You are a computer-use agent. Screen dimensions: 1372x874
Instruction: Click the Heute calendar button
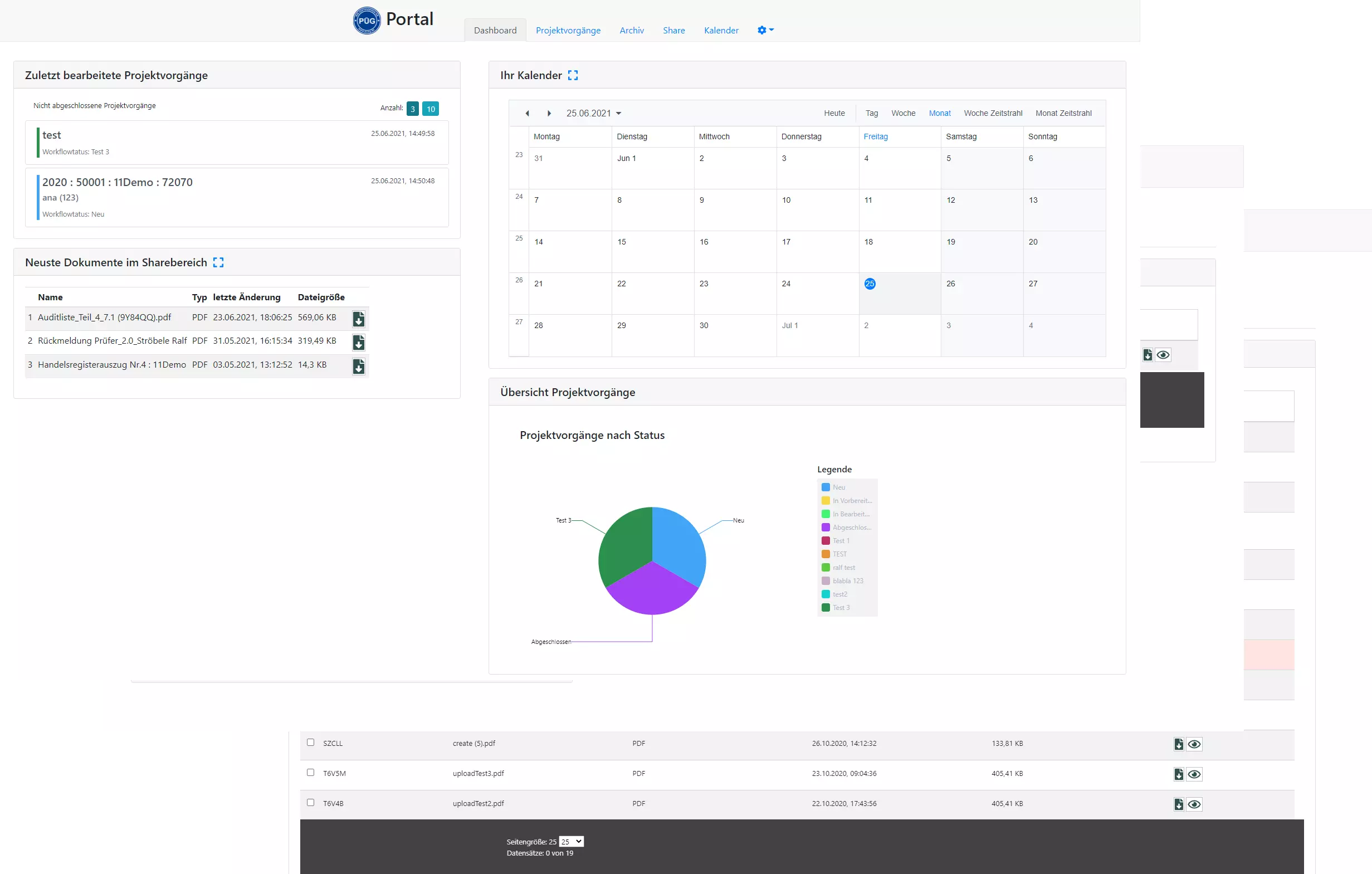(834, 114)
